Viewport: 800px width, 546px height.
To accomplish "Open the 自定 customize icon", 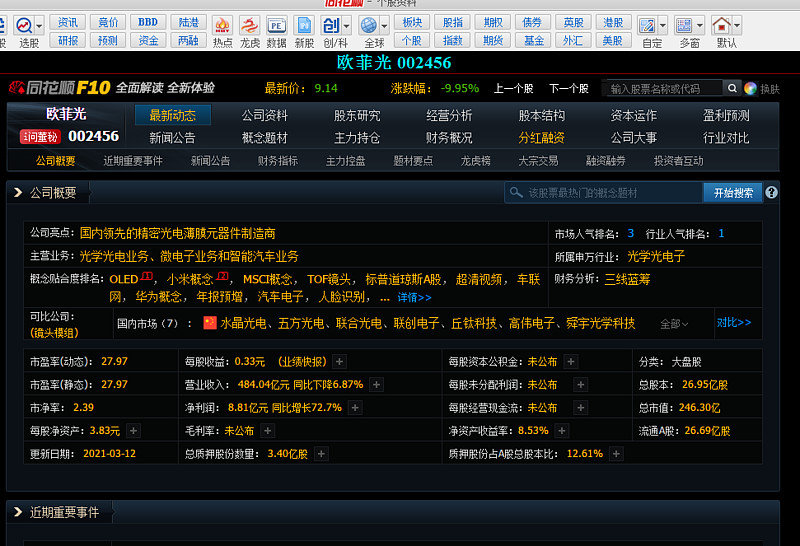I will pos(647,25).
